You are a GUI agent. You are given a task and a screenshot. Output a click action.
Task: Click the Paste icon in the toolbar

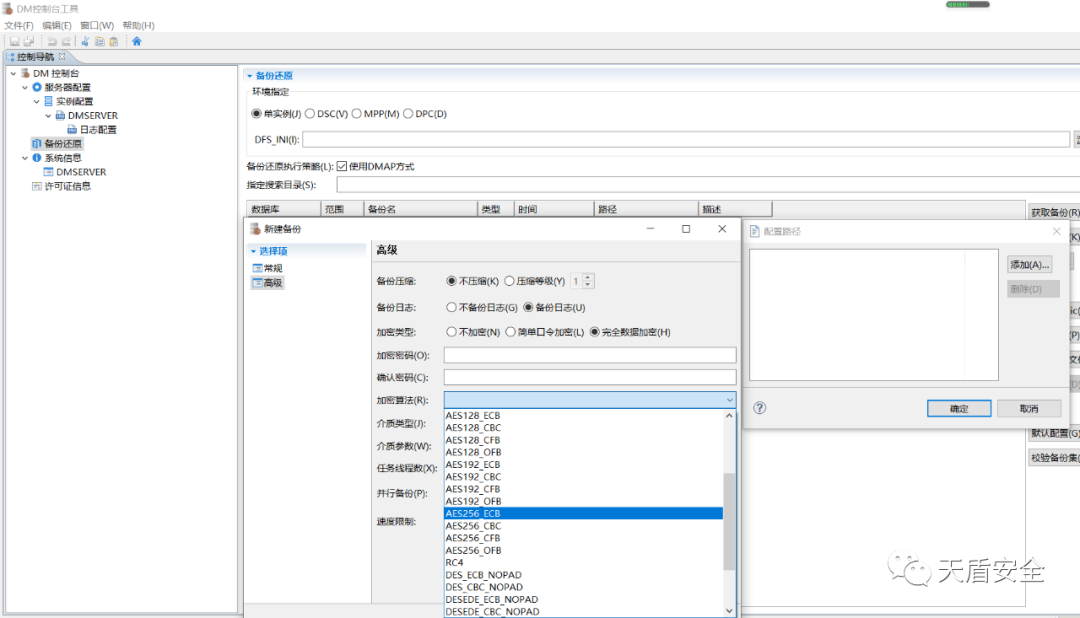click(x=114, y=41)
